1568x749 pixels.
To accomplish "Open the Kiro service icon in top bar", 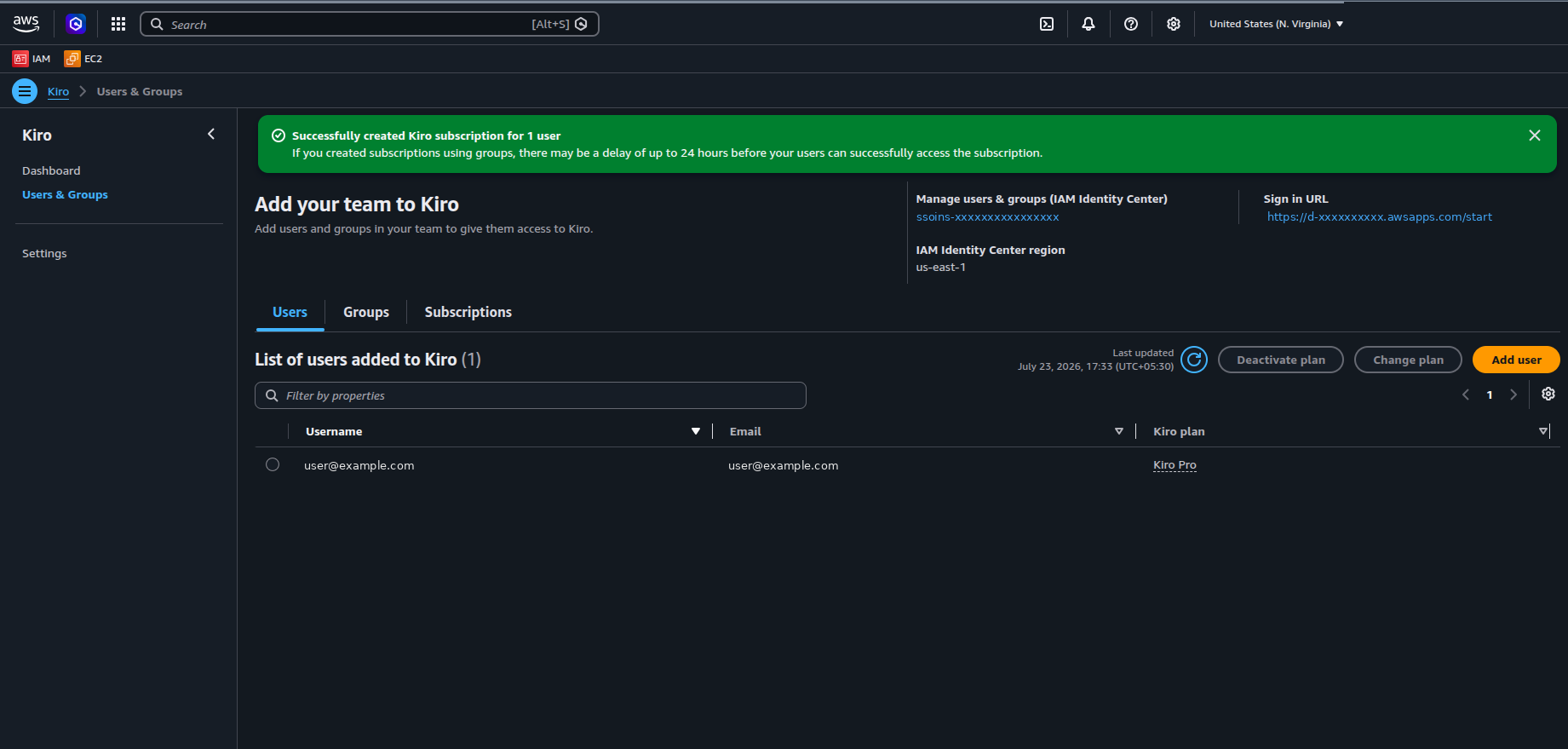I will [x=76, y=24].
